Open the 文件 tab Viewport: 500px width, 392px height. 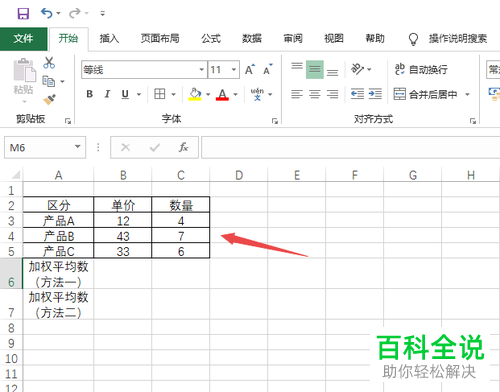(x=23, y=39)
